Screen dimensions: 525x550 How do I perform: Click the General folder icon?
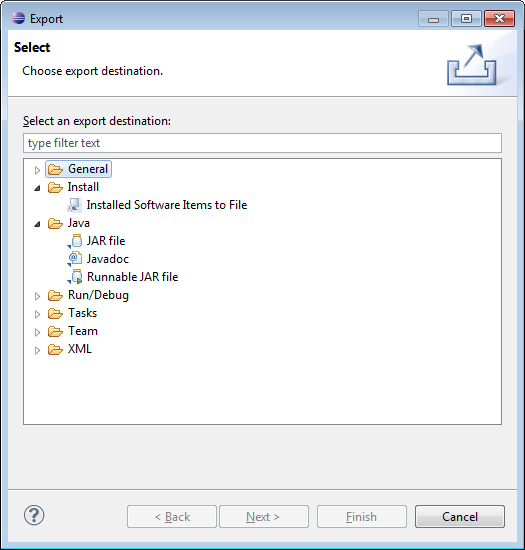(55, 169)
